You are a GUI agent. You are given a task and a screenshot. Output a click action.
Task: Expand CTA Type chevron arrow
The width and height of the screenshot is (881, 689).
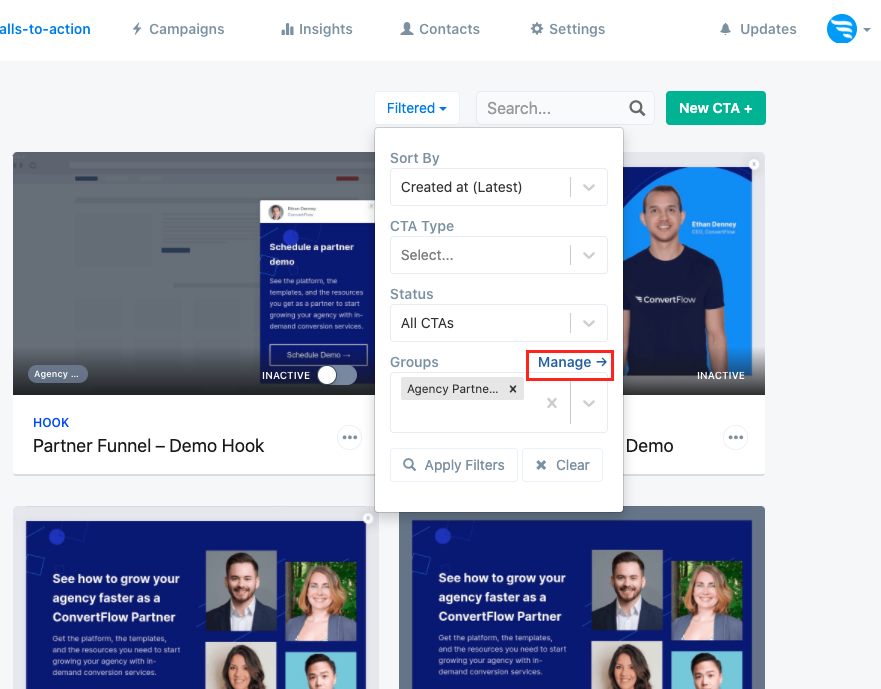(589, 255)
